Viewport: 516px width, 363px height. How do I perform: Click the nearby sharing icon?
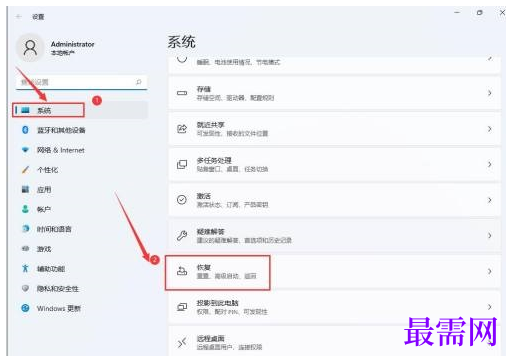[x=182, y=129]
